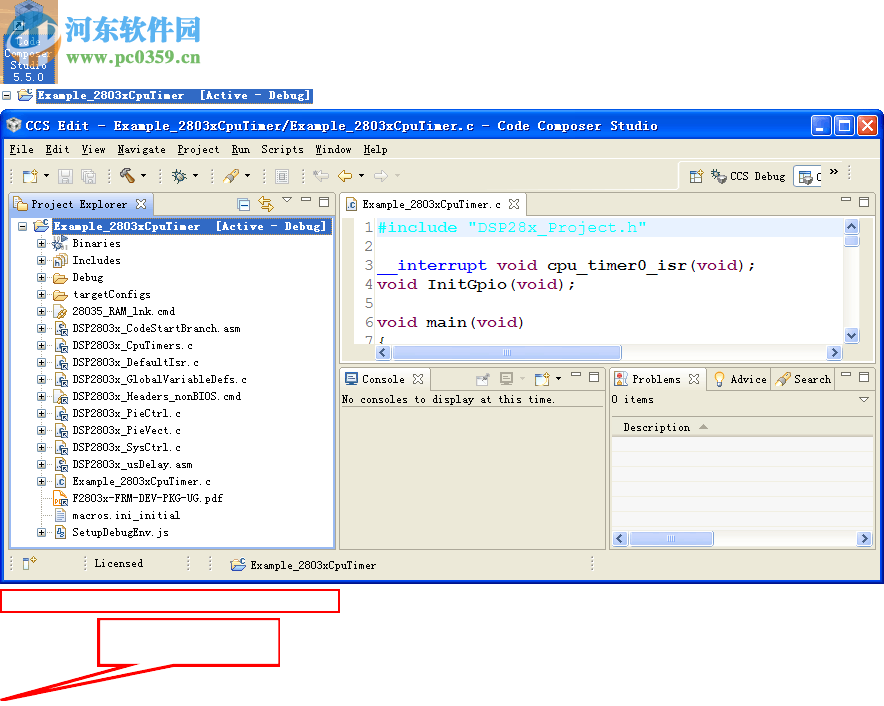Open the Run menu
Screen dimensions: 884x706
(x=241, y=149)
